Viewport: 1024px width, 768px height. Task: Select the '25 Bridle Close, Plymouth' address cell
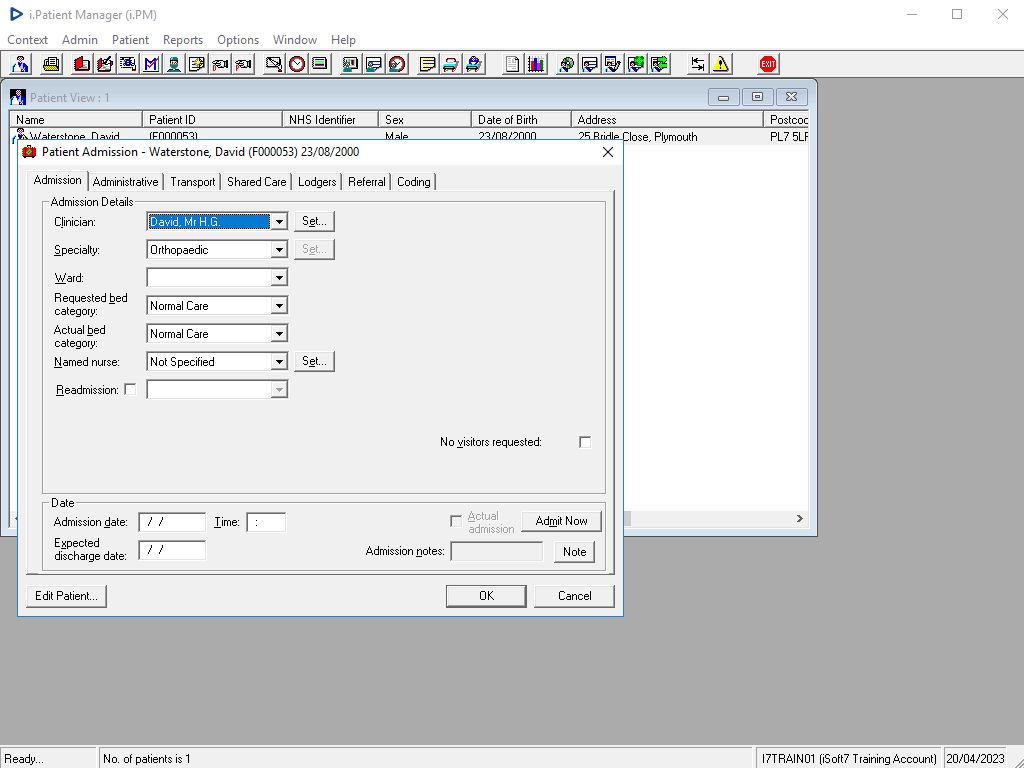point(638,137)
